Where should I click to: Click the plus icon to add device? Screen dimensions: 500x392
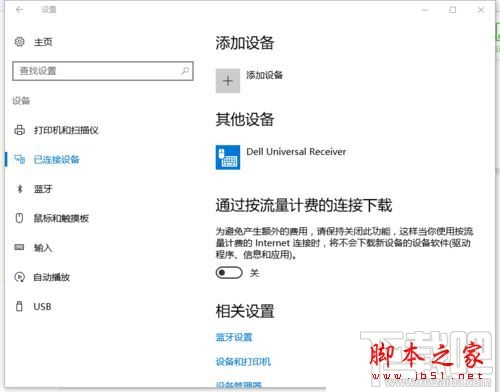(228, 81)
